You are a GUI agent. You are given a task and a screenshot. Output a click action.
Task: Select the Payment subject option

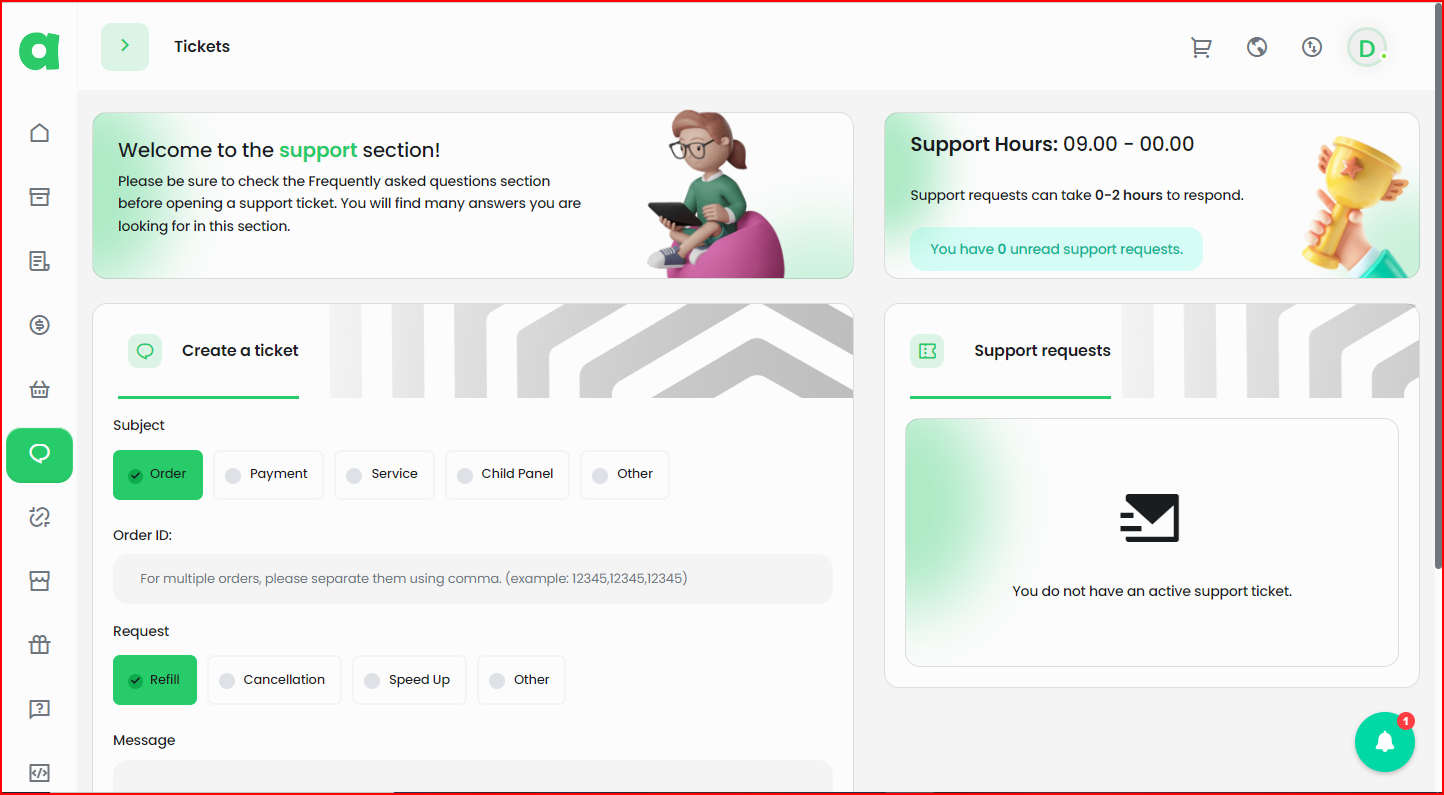click(x=268, y=474)
